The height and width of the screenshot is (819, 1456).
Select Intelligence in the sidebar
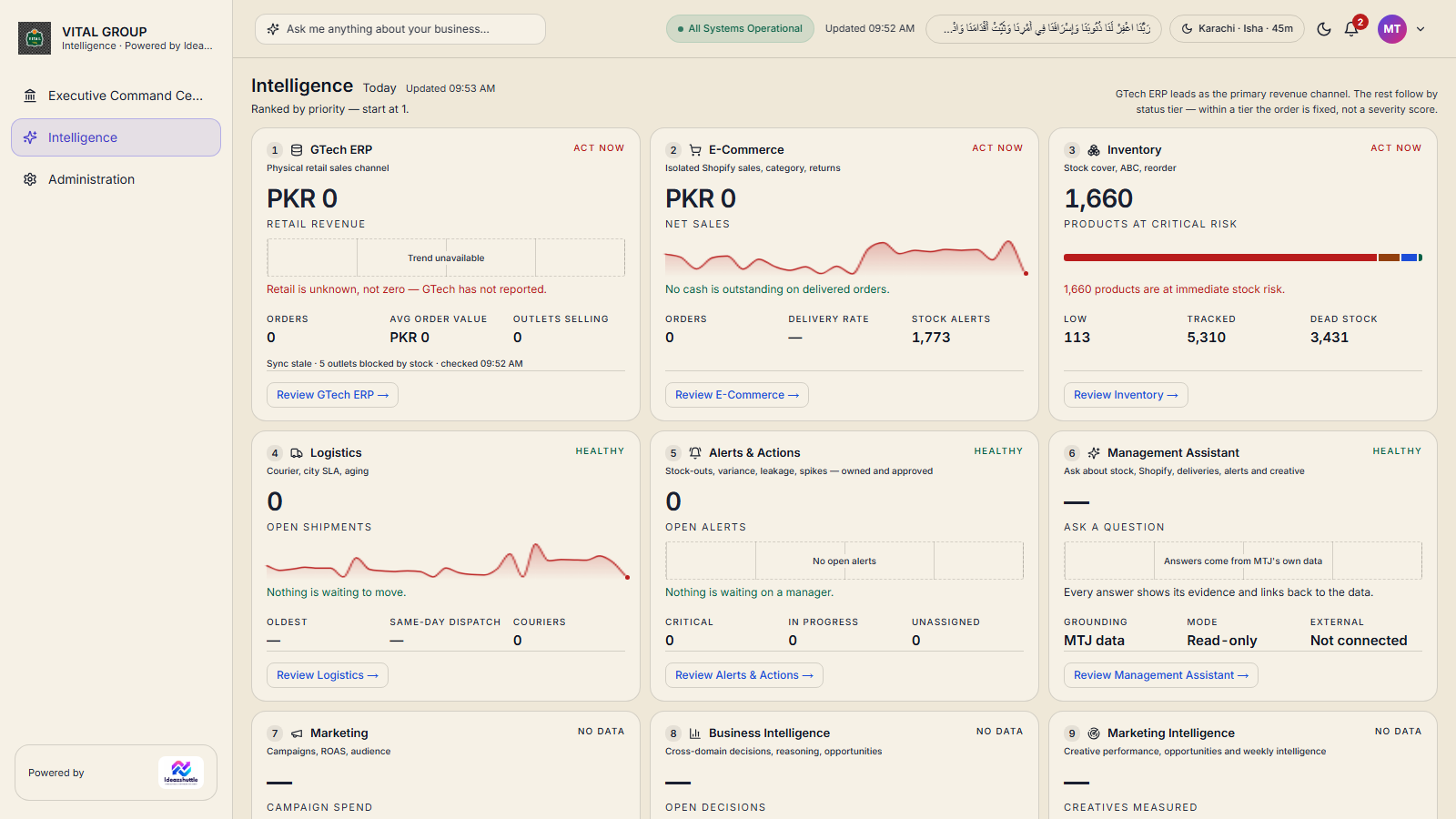click(116, 137)
